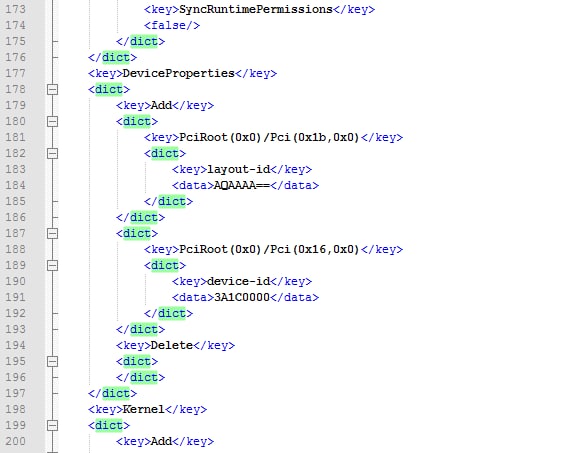Click line number 173 in the margin
Image resolution: width=570 pixels, height=453 pixels.
[15, 9]
